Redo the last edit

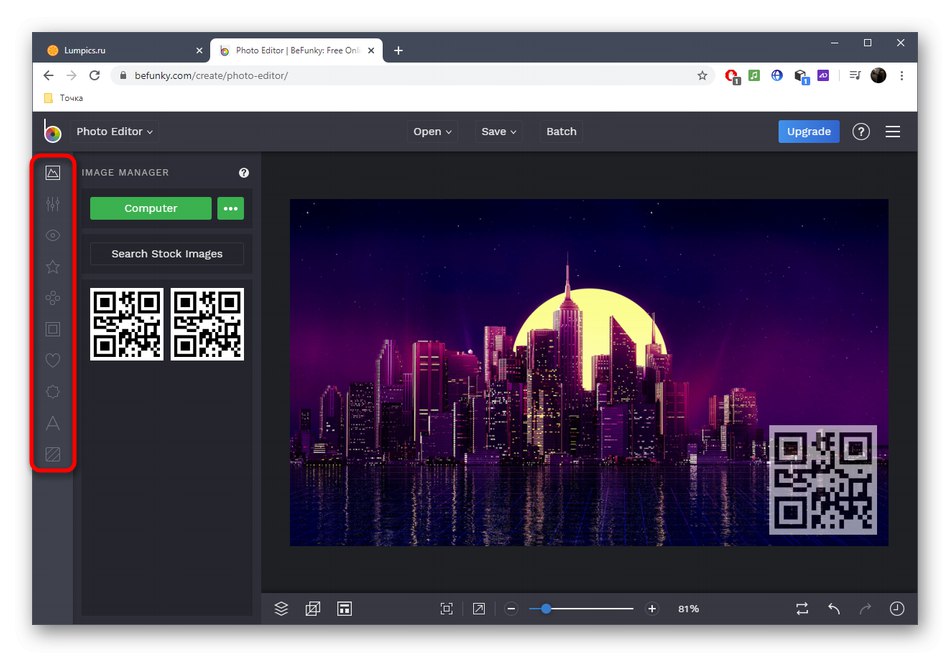(x=865, y=609)
